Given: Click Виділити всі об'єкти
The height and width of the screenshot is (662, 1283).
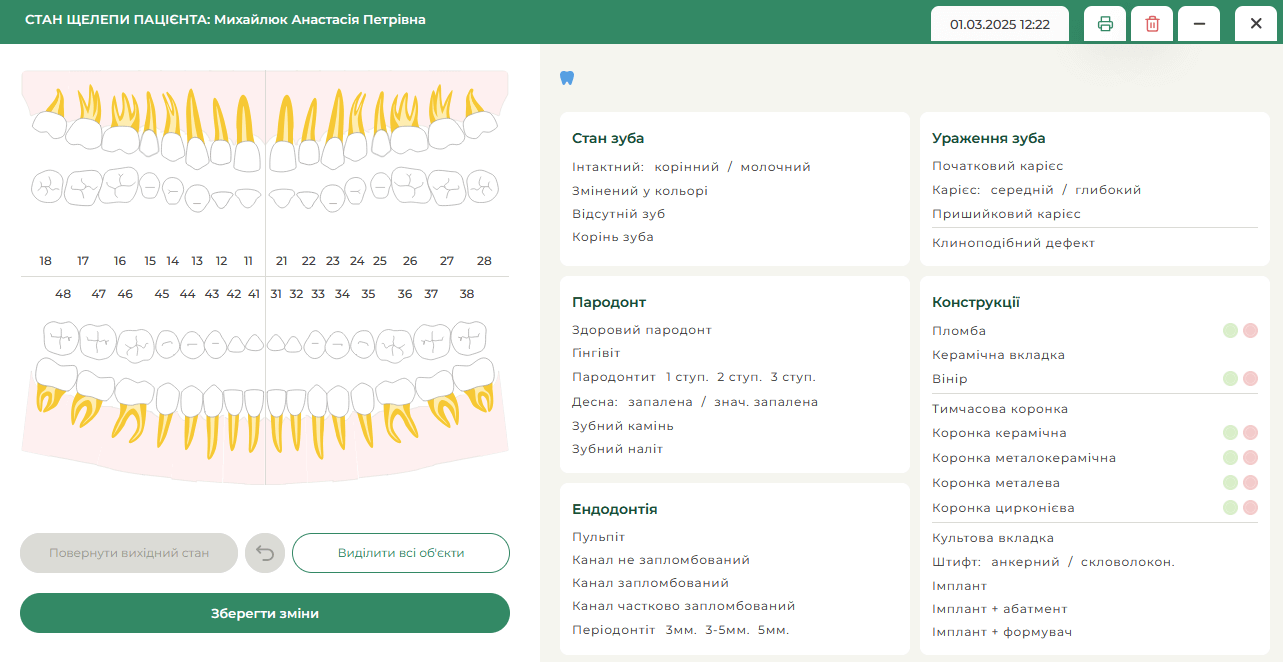Looking at the screenshot, I should point(400,552).
